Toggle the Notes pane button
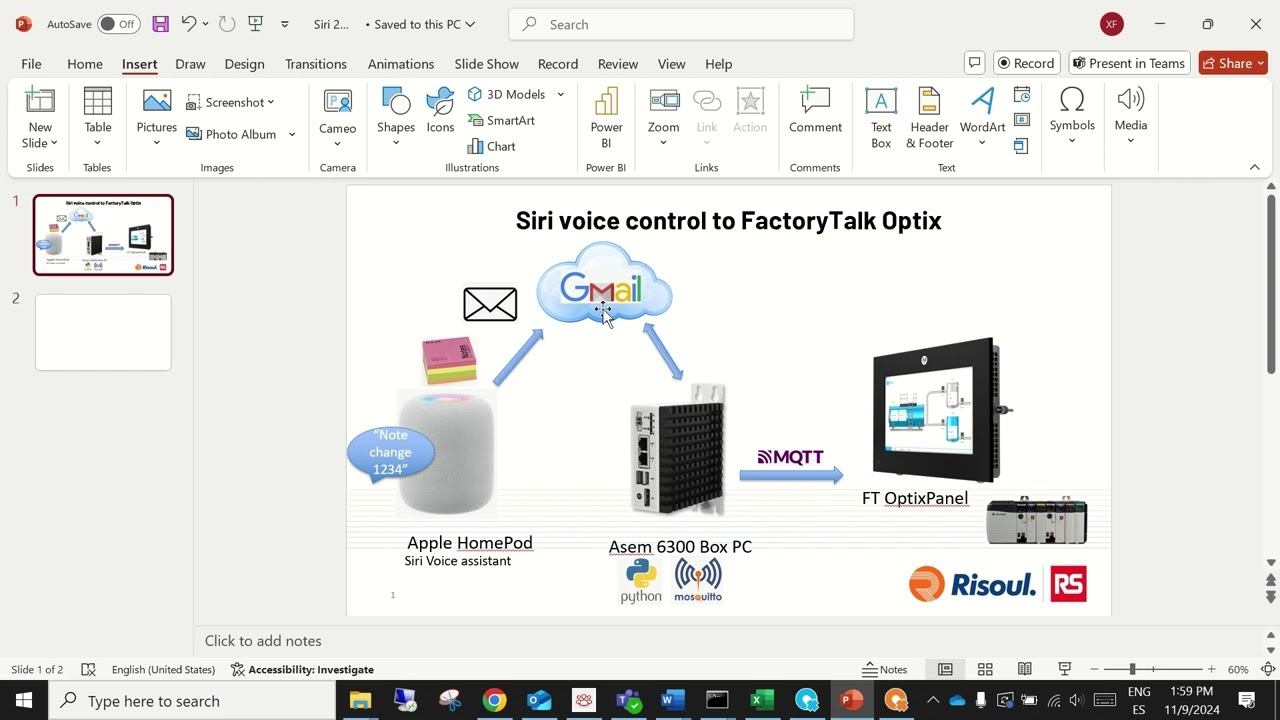This screenshot has width=1280, height=720. coord(885,669)
